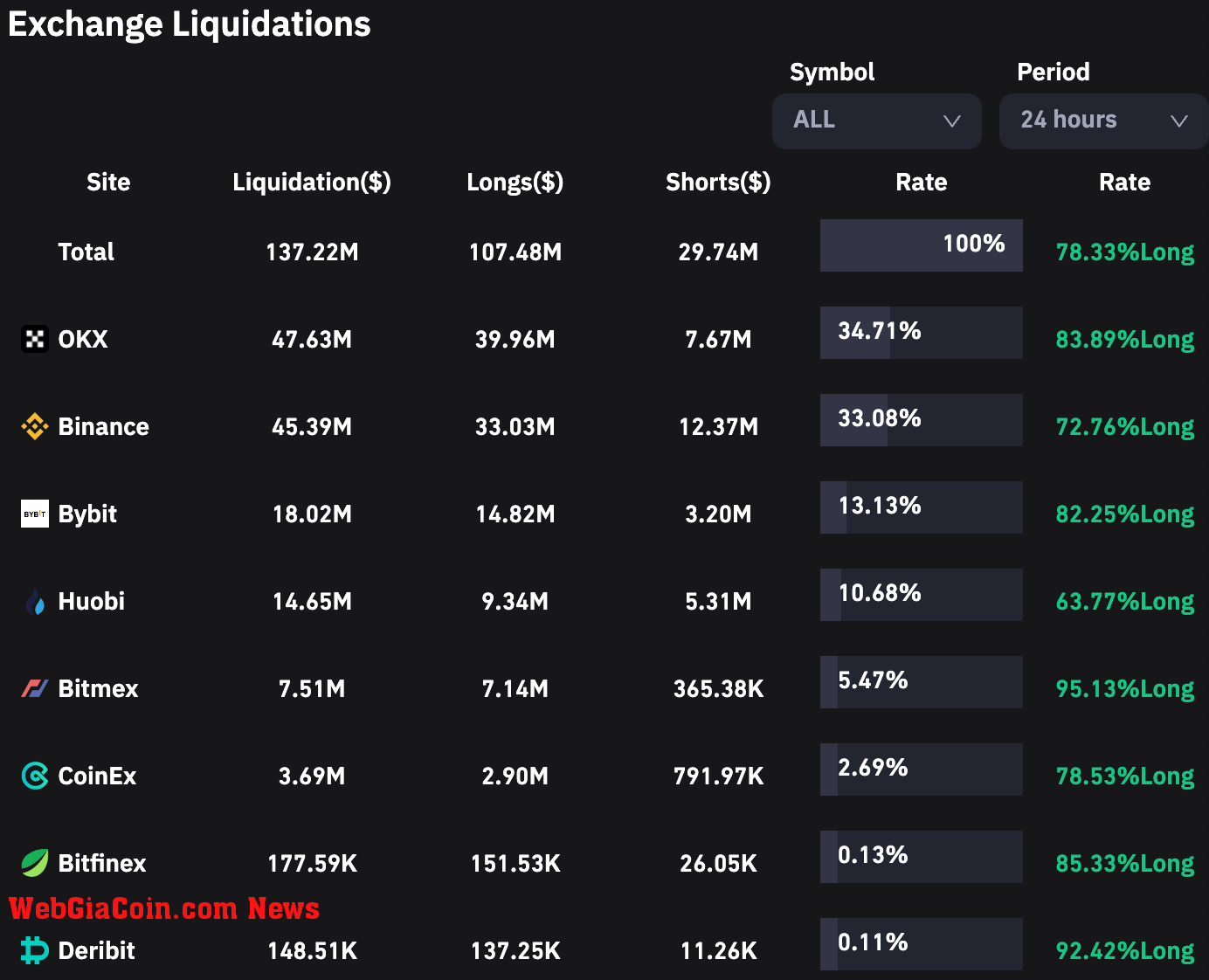The width and height of the screenshot is (1209, 980).
Task: Open the Symbol ALL dropdown
Action: tap(877, 121)
